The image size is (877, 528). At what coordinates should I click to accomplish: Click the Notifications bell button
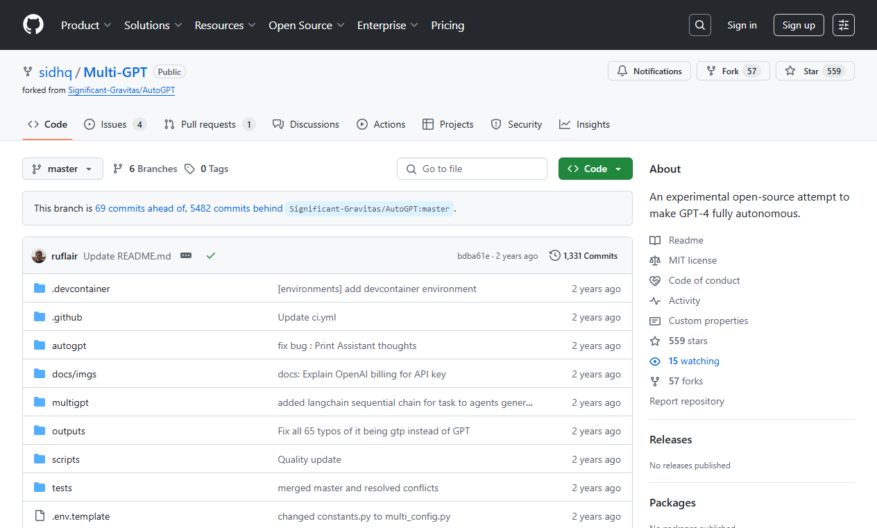point(649,71)
